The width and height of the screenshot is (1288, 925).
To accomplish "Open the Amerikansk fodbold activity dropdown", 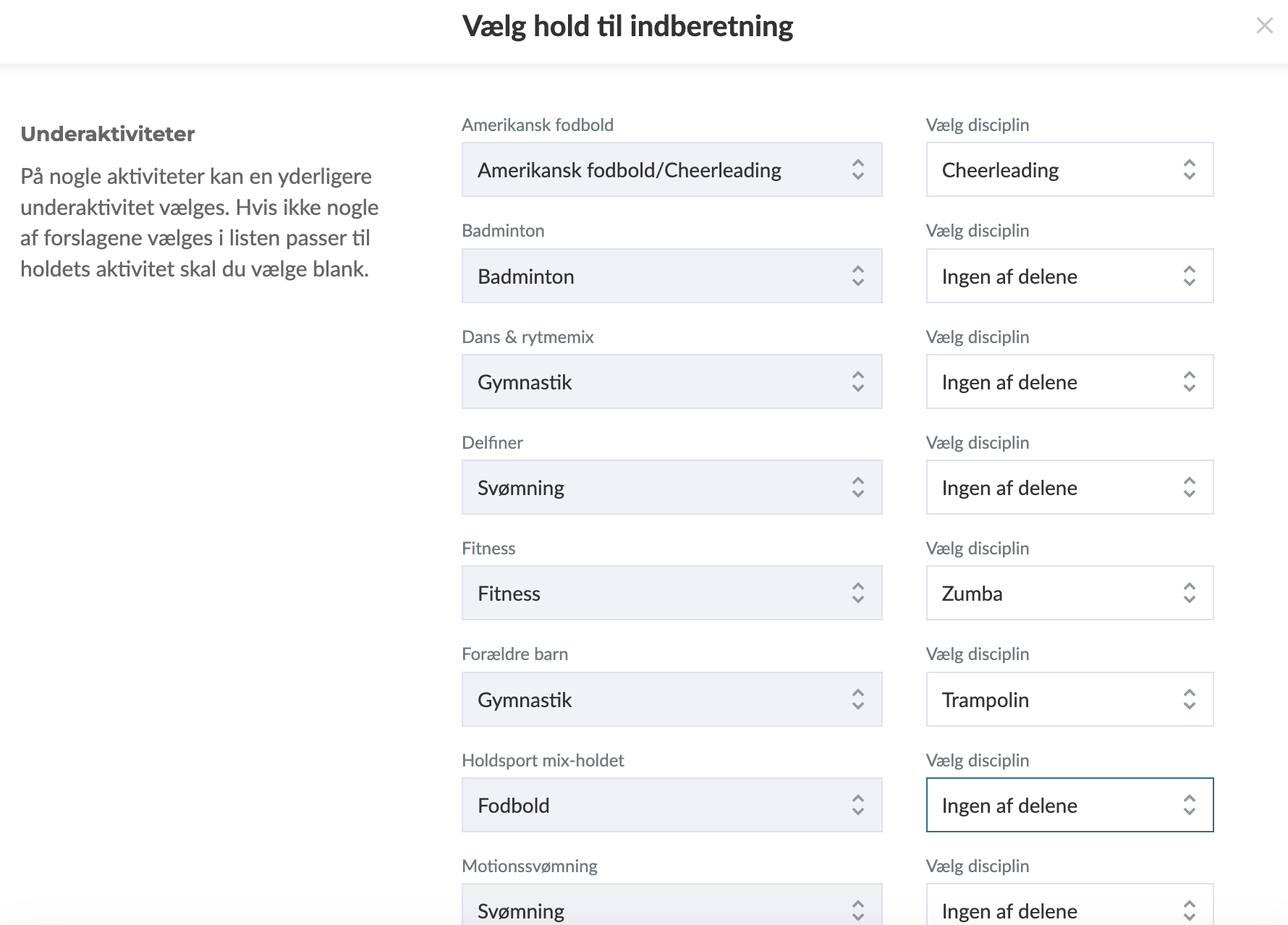I will tap(671, 170).
